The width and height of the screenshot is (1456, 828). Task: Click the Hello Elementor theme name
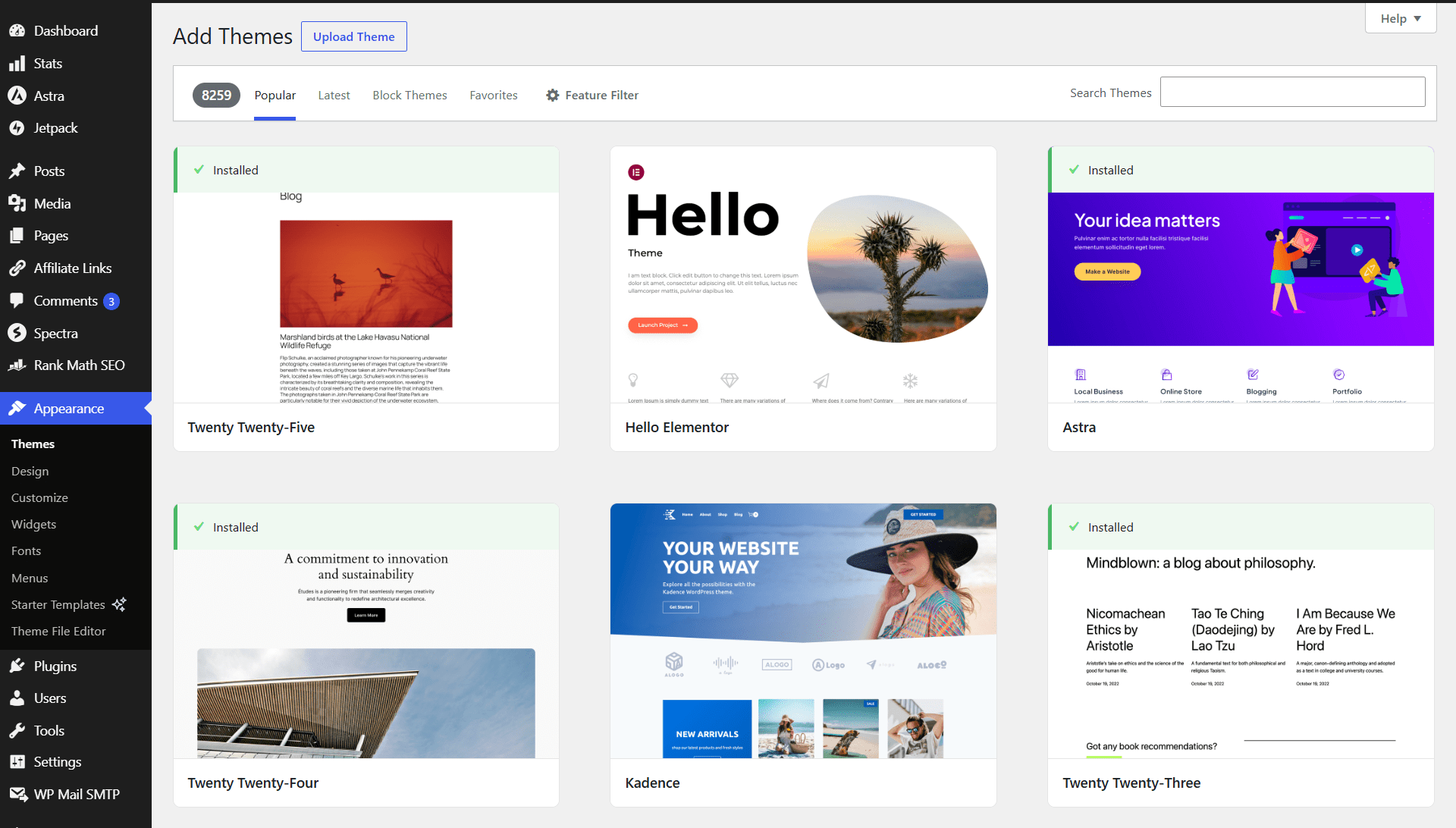click(676, 427)
